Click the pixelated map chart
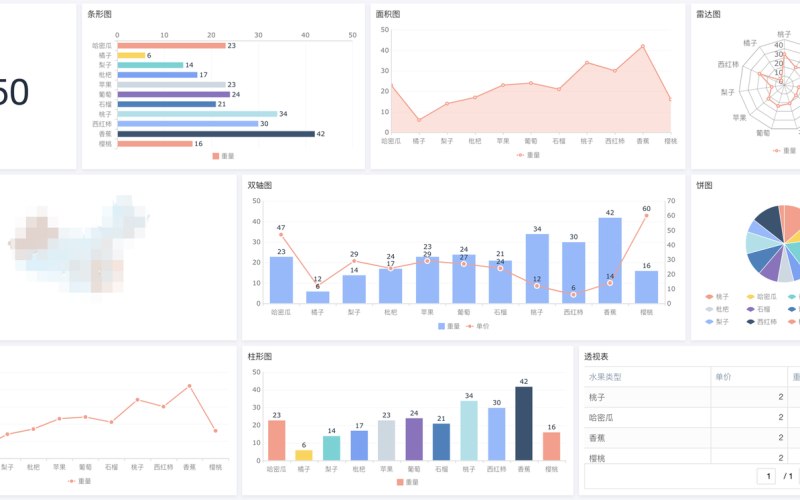The height and width of the screenshot is (500, 800). [79, 244]
